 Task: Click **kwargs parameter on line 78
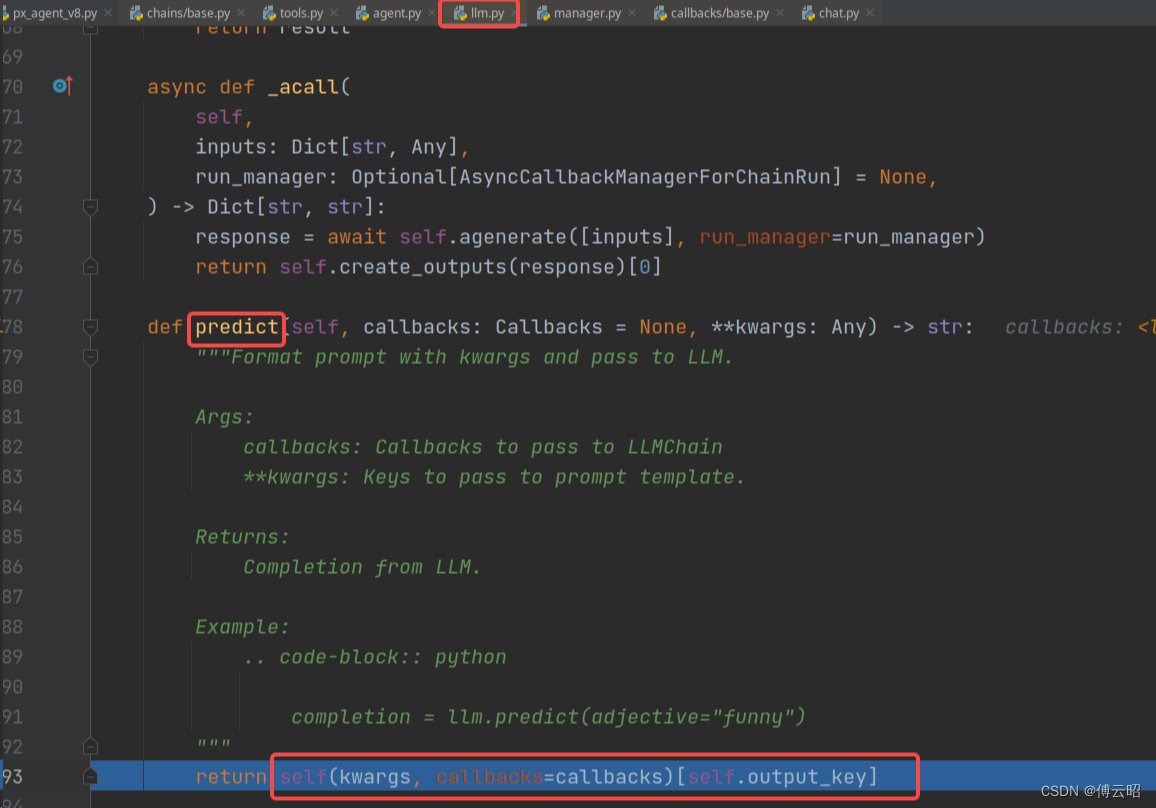pos(759,327)
